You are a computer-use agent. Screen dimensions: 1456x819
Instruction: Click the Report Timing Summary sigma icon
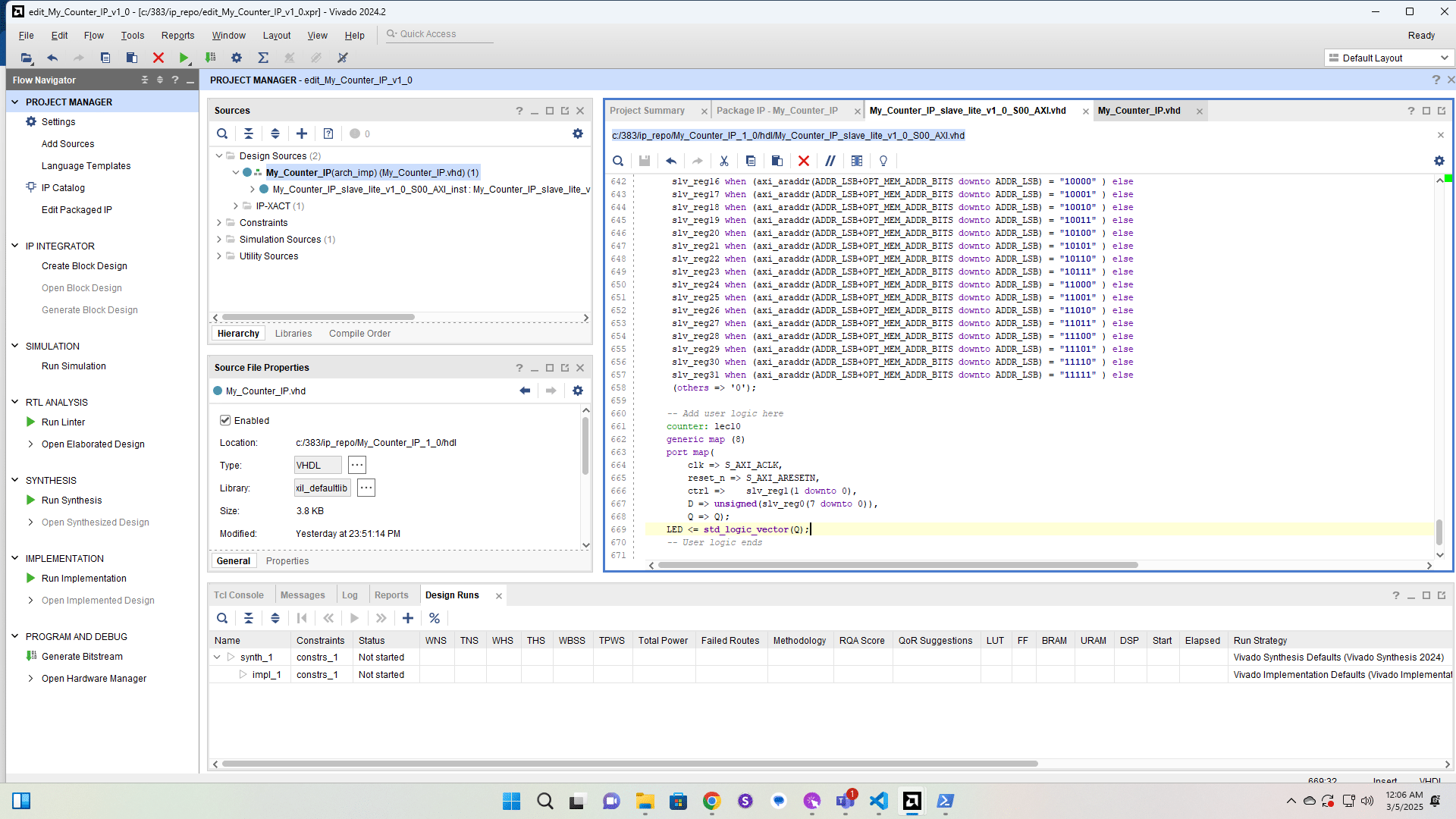pyautogui.click(x=263, y=58)
